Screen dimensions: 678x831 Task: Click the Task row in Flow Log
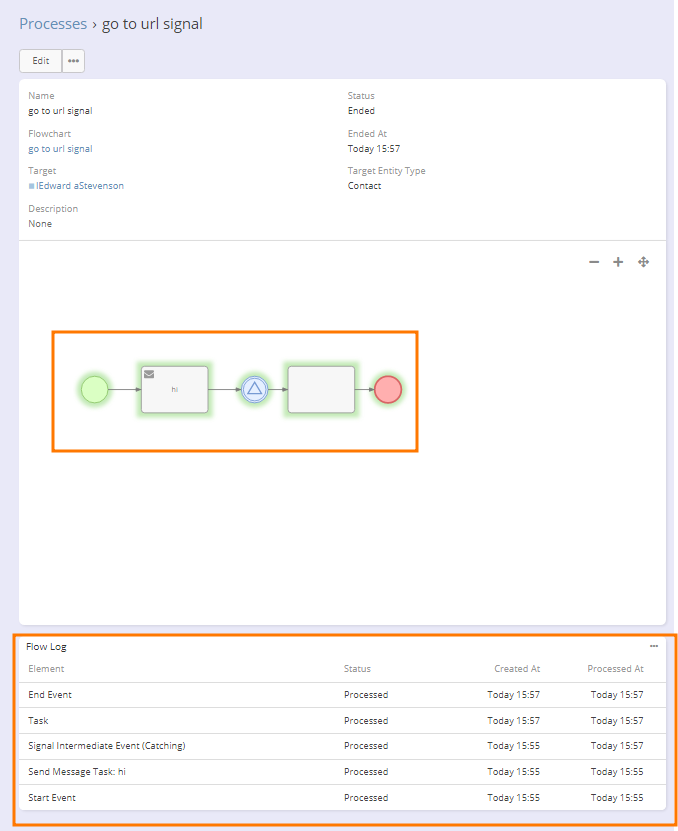coord(38,721)
